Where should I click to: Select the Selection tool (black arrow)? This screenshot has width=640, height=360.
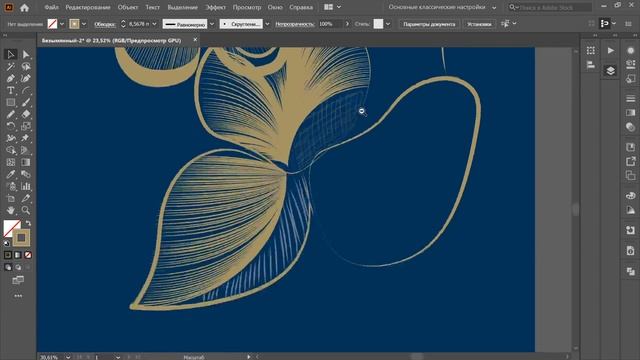click(11, 54)
